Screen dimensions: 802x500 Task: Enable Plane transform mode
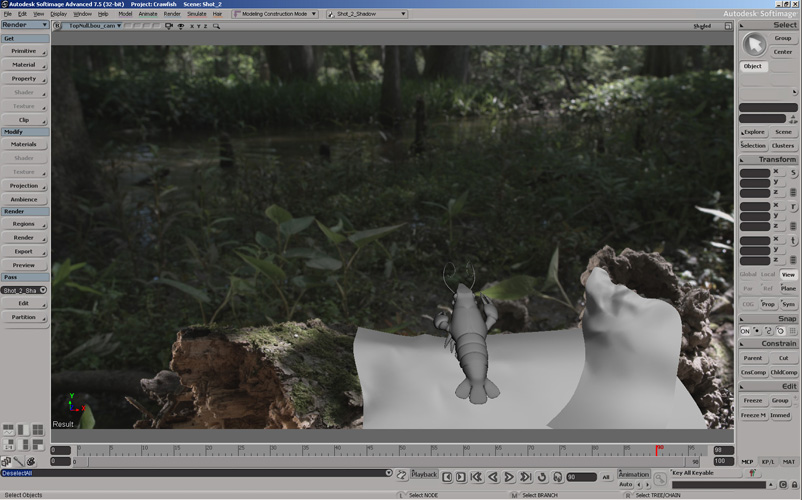[788, 288]
